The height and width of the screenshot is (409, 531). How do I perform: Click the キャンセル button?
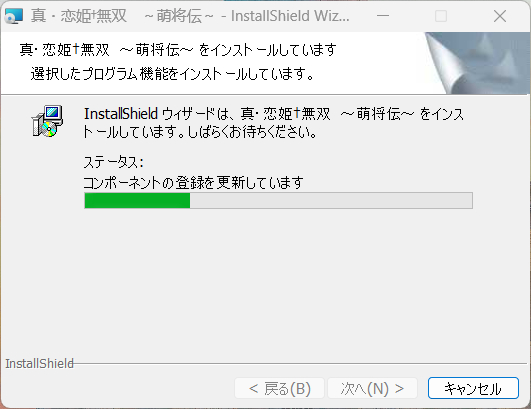tap(473, 388)
